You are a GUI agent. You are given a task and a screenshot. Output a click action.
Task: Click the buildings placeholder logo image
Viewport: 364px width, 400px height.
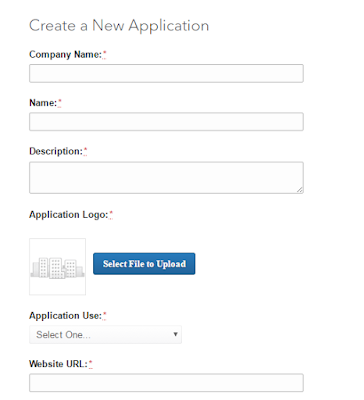57,267
